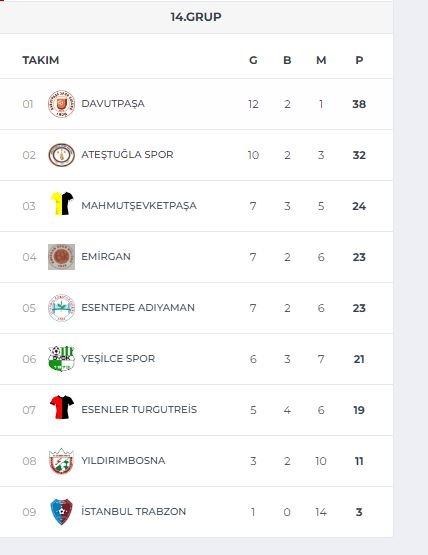Select the MAHMUTŞEVKETPAŞA team name
The height and width of the screenshot is (555, 428).
tap(139, 206)
